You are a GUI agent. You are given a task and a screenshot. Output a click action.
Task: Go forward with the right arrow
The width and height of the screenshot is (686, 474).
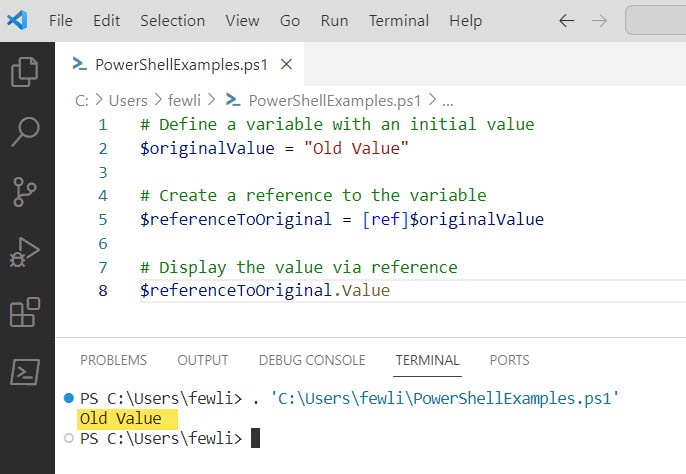[x=599, y=21]
